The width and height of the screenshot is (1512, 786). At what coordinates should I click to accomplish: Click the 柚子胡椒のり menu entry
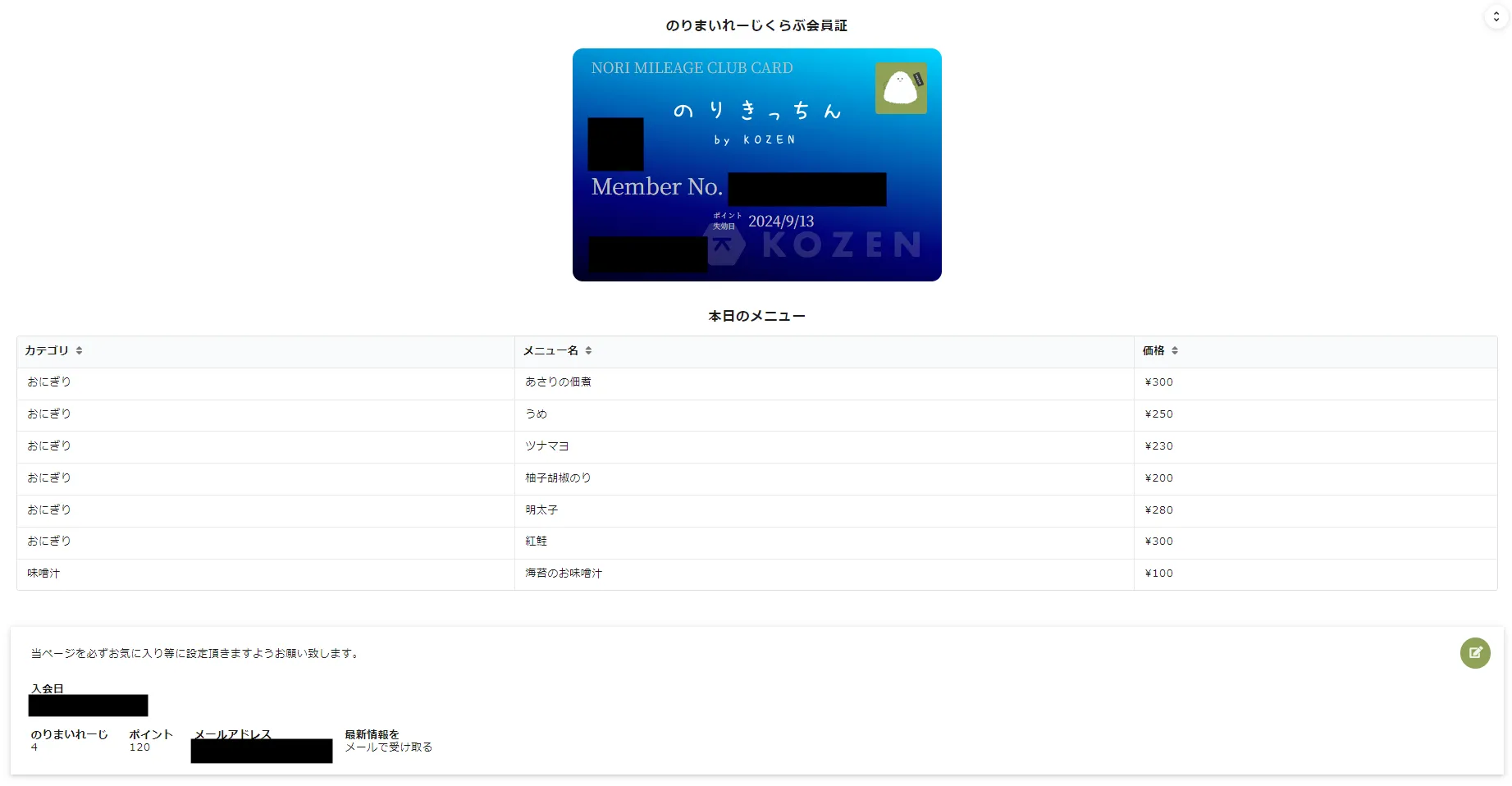click(558, 478)
